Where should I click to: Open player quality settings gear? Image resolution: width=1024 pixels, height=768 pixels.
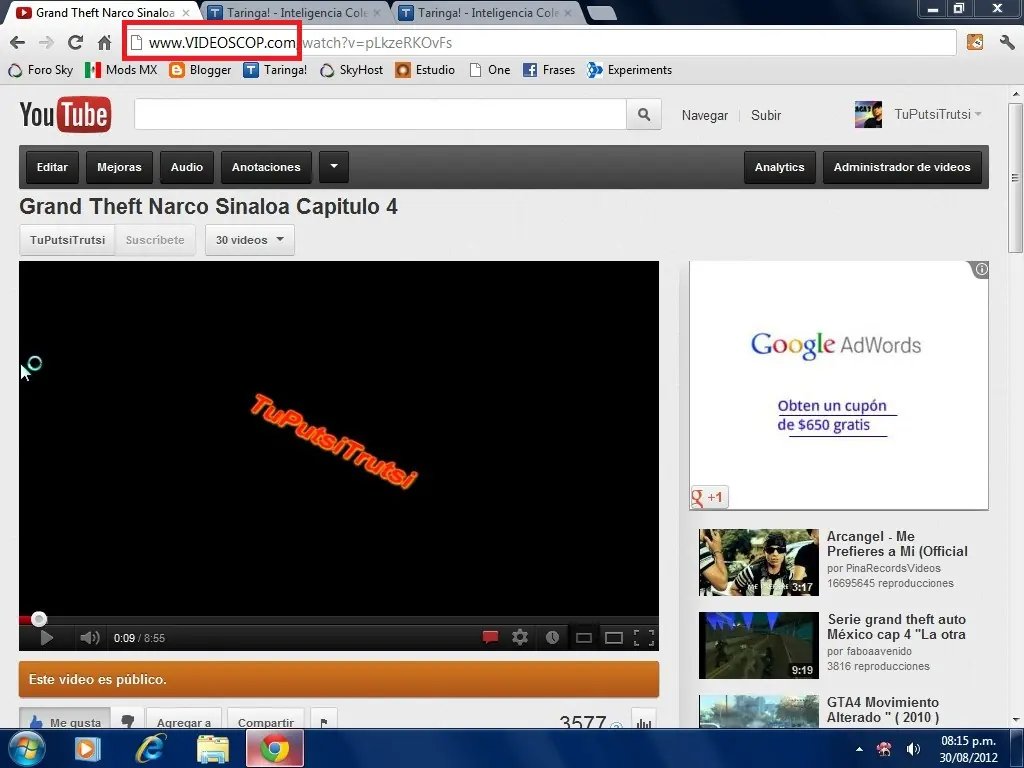520,637
